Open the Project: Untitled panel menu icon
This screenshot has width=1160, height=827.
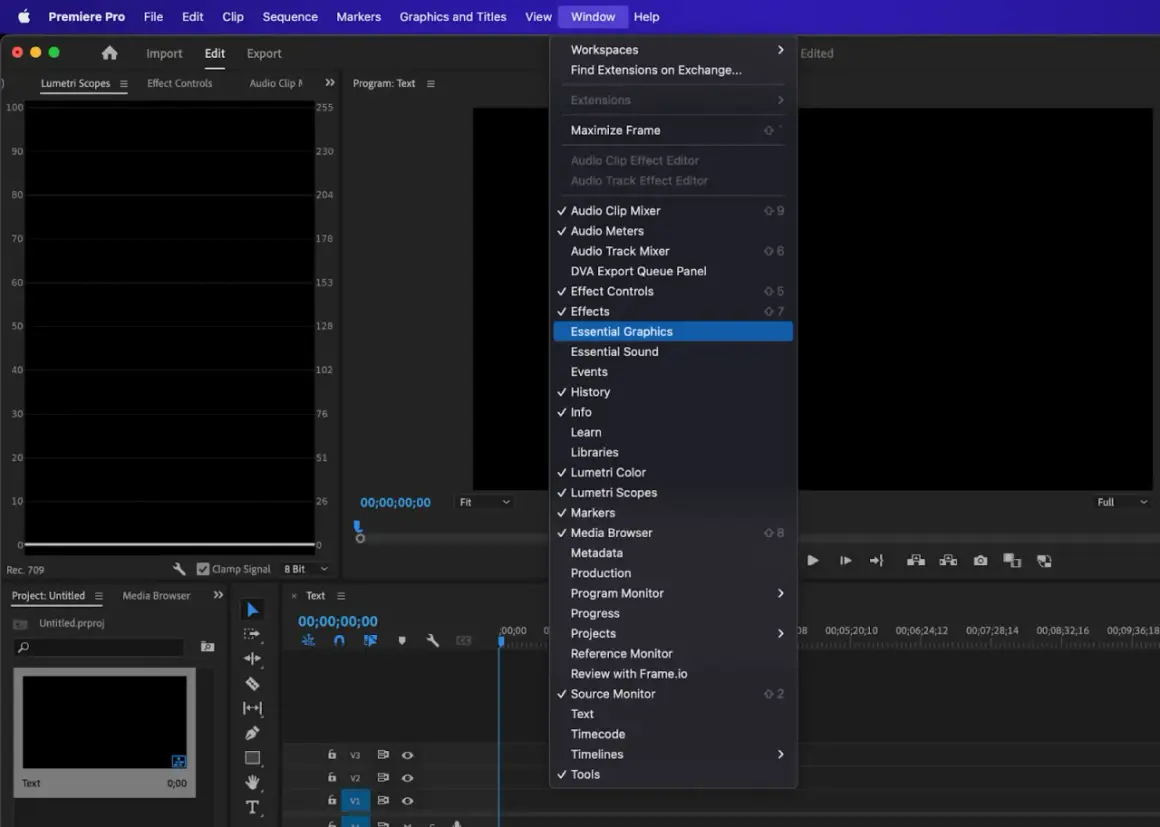coord(98,595)
